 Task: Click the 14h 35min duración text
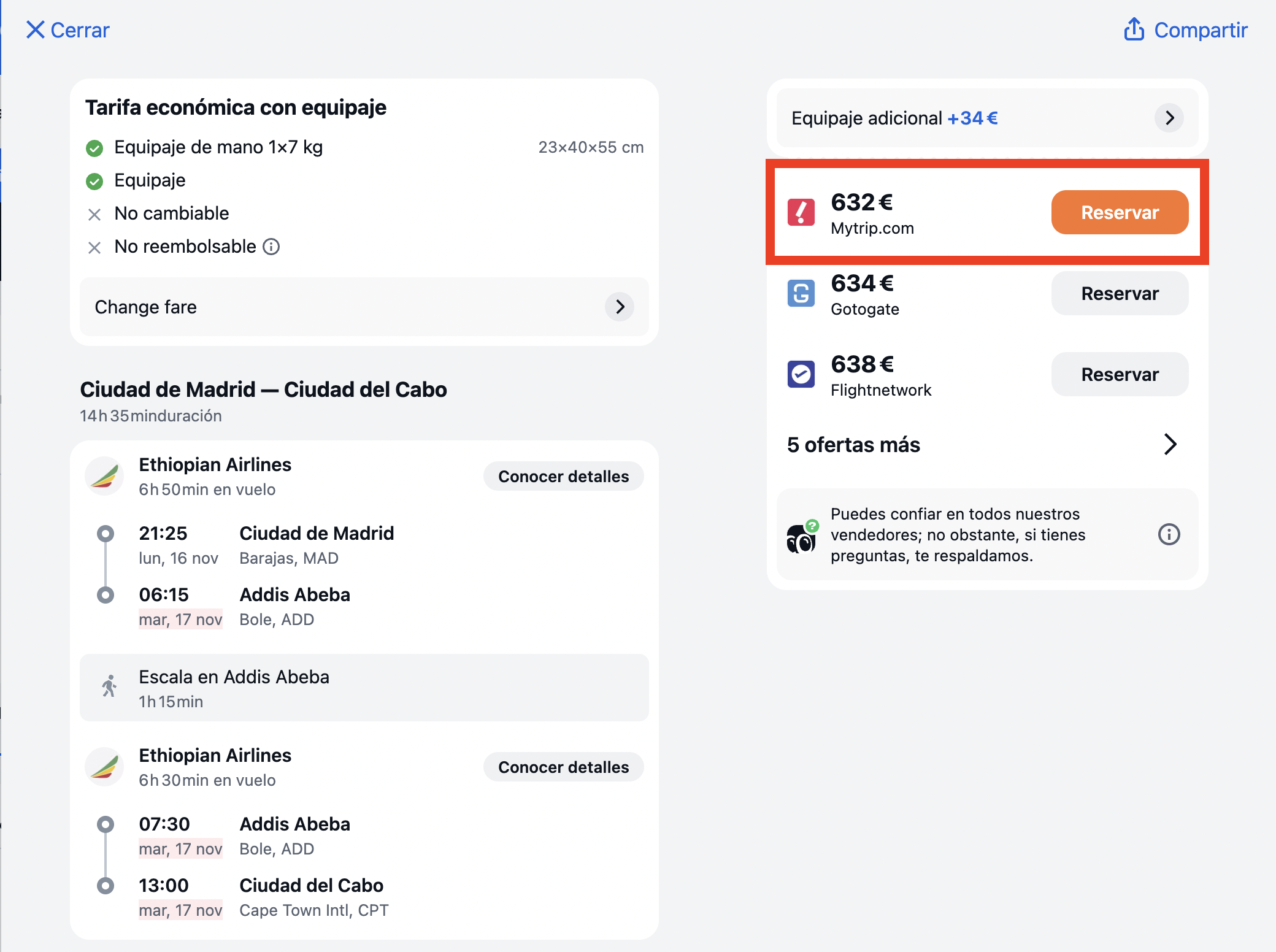coord(151,416)
